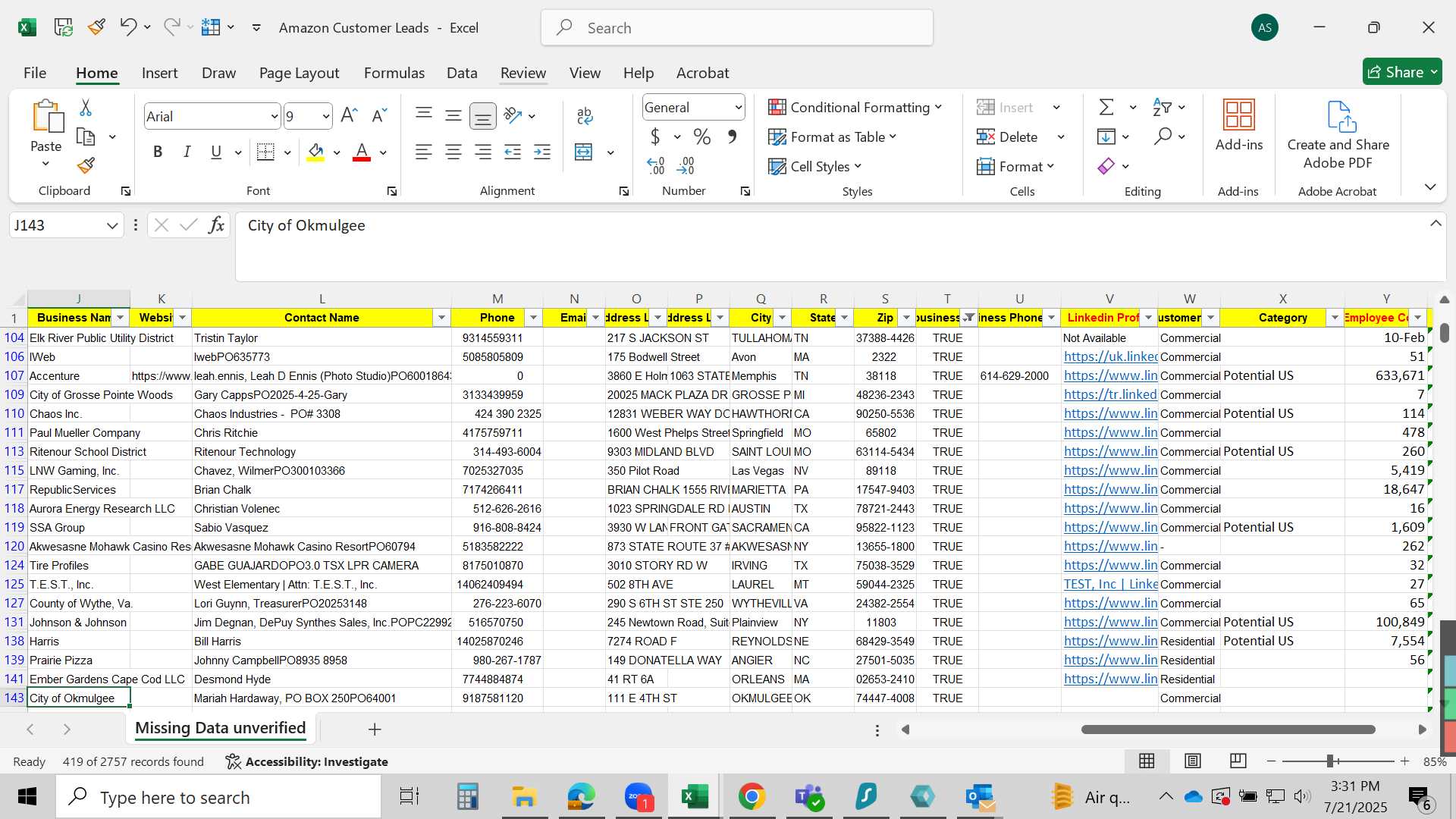Click Insert Function fx icon
Viewport: 1456px width, 819px height.
(x=216, y=225)
